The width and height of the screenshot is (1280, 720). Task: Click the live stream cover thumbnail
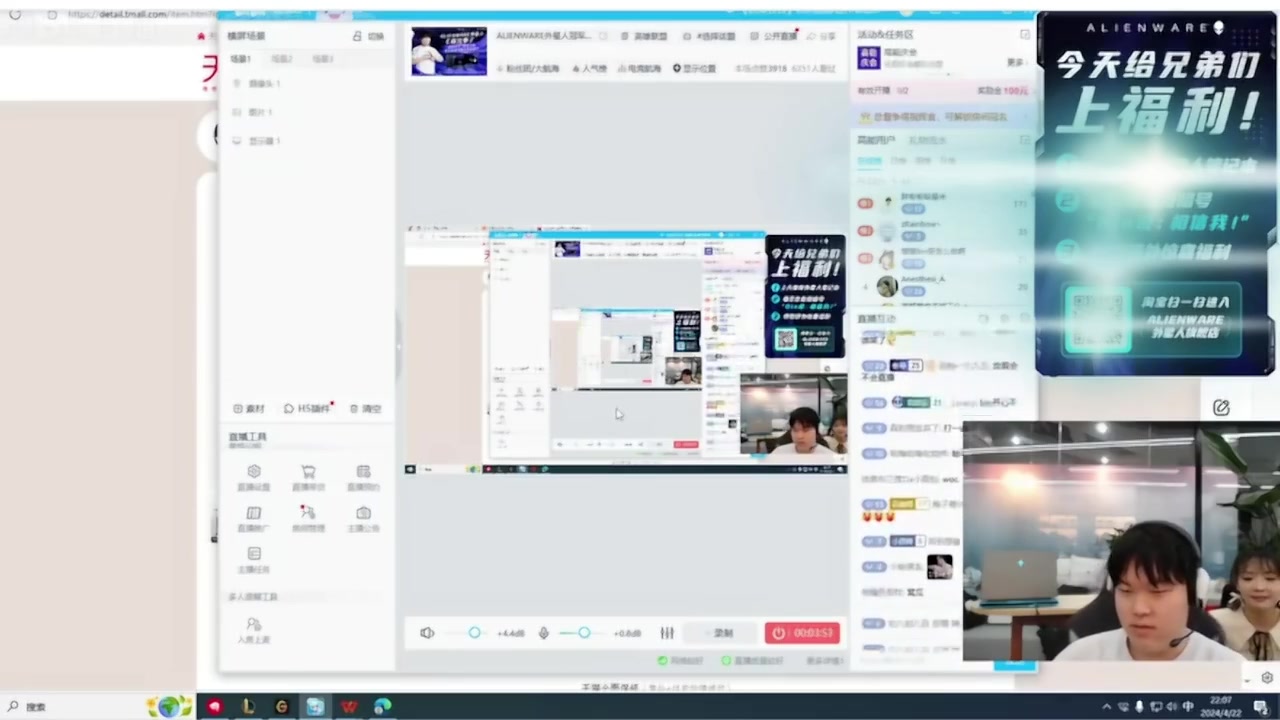[449, 51]
